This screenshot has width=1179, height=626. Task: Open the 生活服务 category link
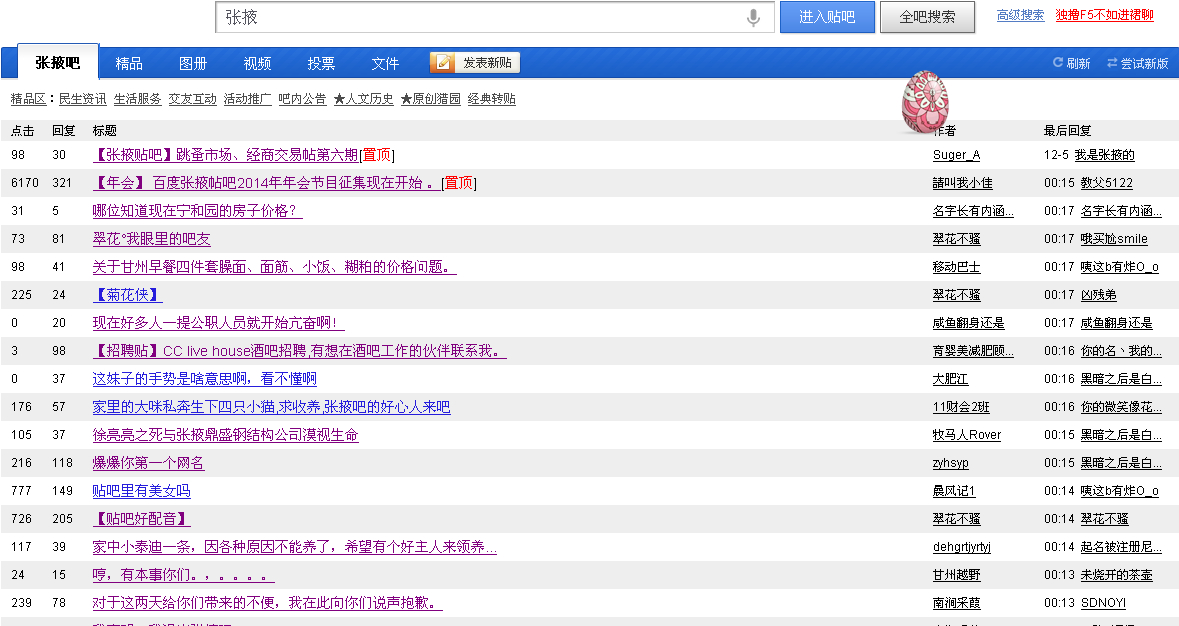138,99
